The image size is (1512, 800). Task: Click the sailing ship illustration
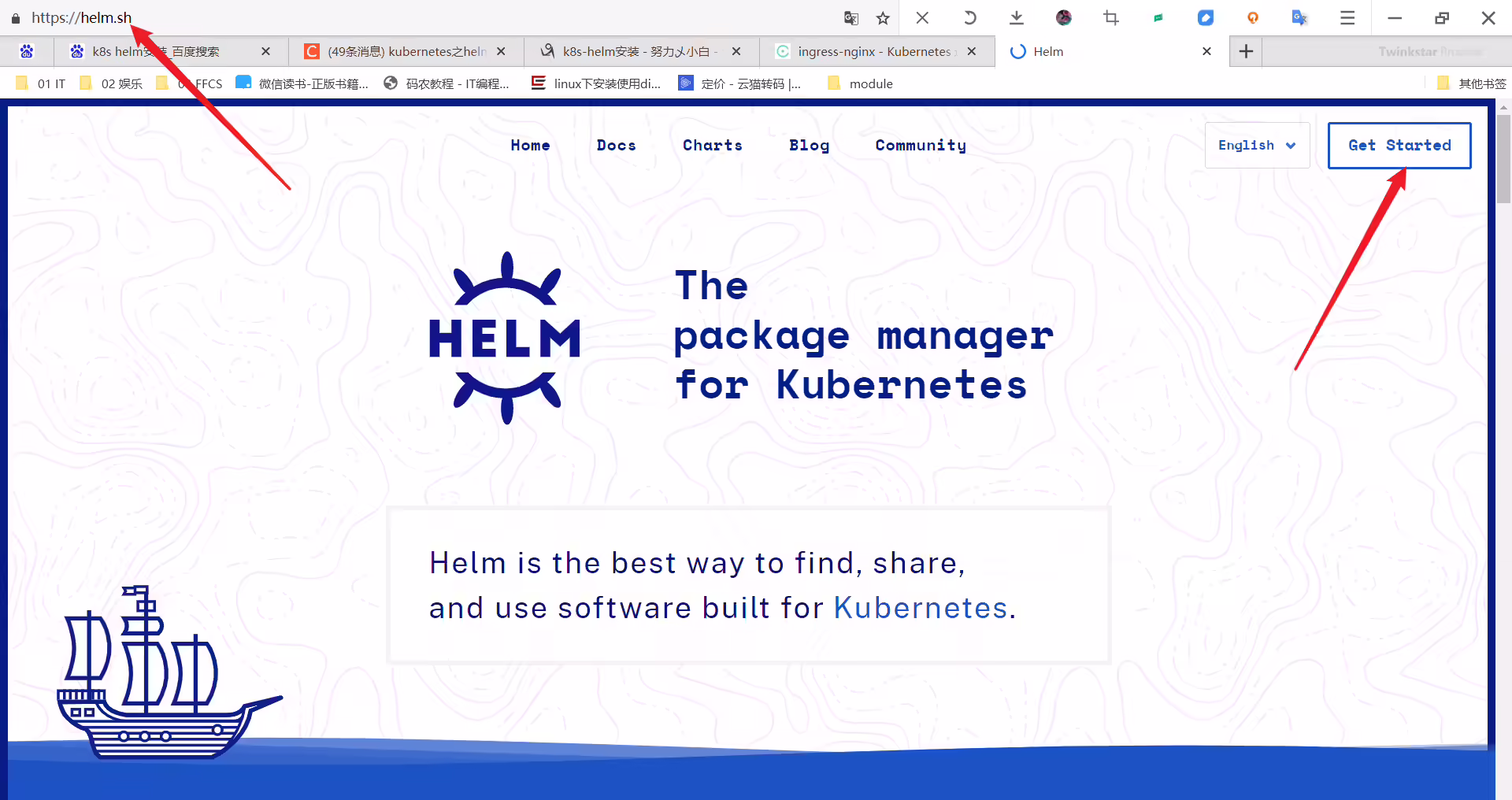(169, 672)
